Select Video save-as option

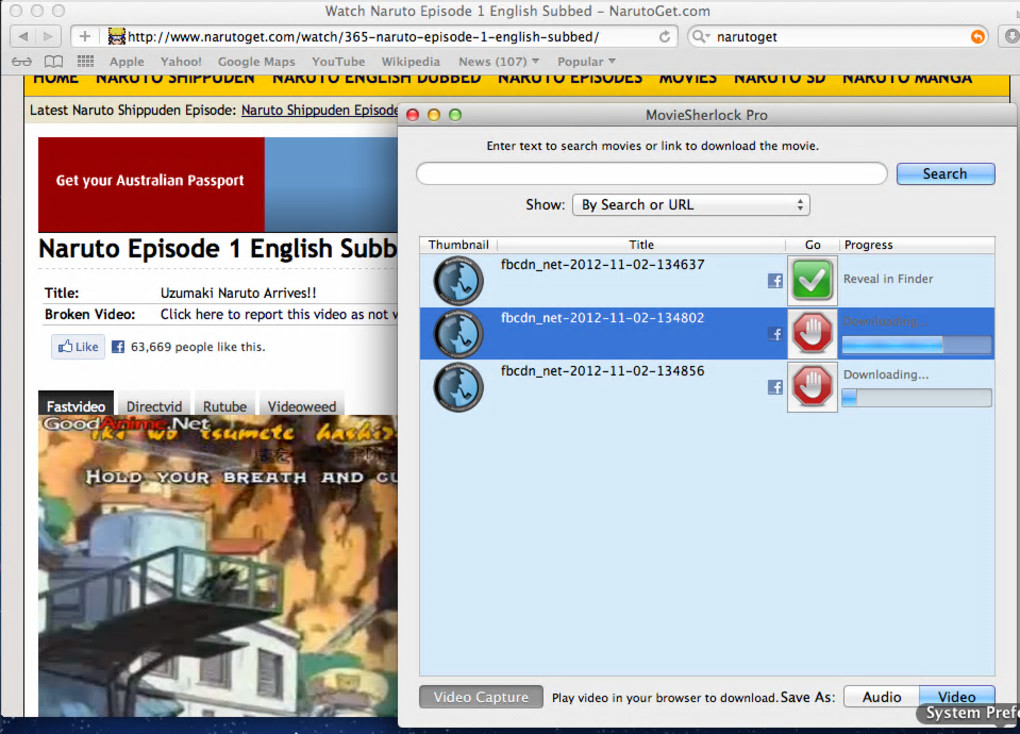pos(957,697)
